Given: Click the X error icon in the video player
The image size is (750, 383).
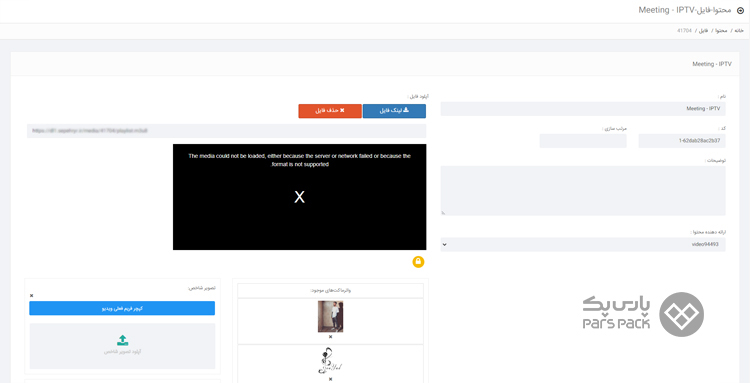Looking at the screenshot, I should click(299, 197).
